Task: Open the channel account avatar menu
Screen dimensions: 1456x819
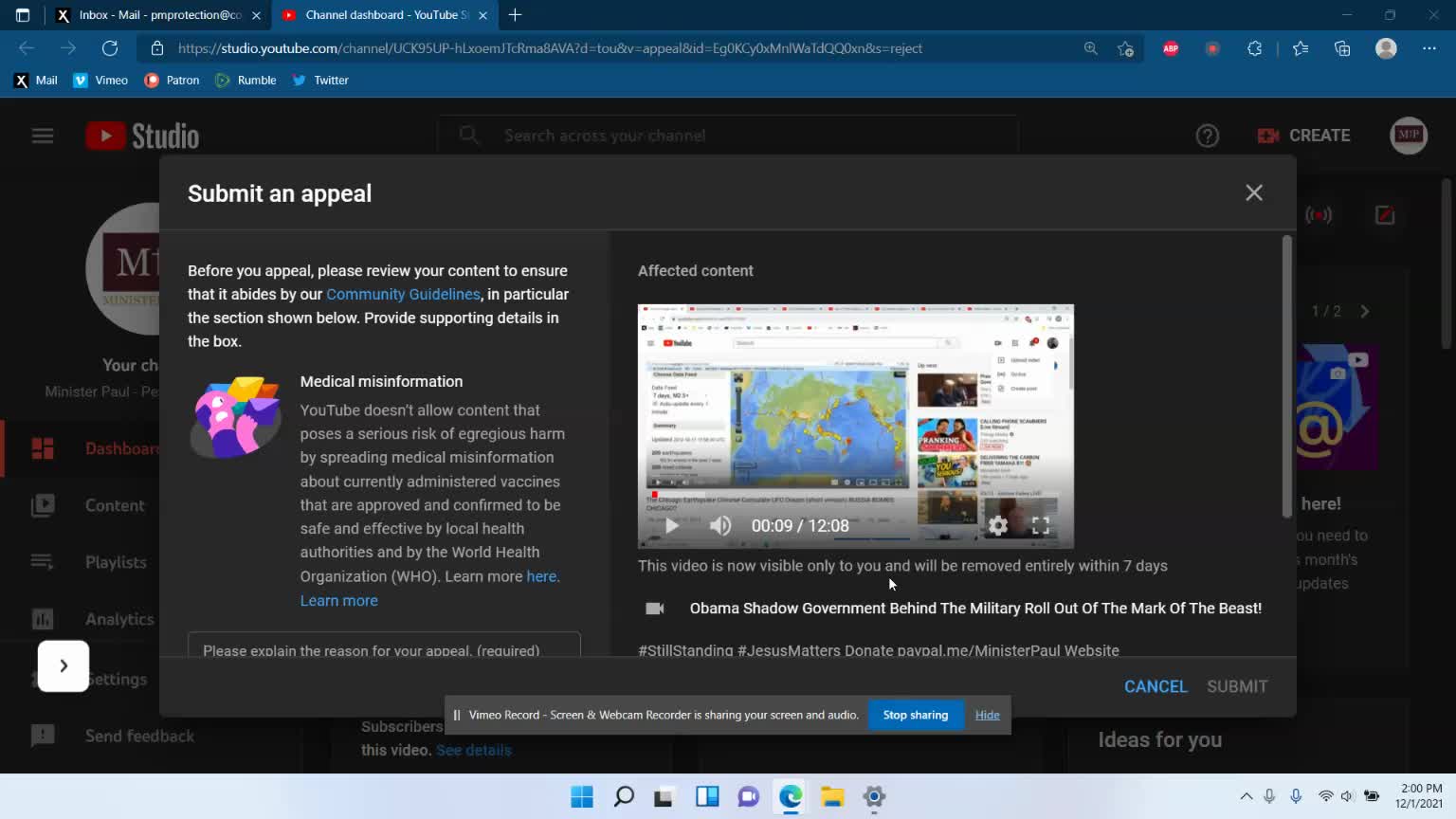Action: 1408,136
